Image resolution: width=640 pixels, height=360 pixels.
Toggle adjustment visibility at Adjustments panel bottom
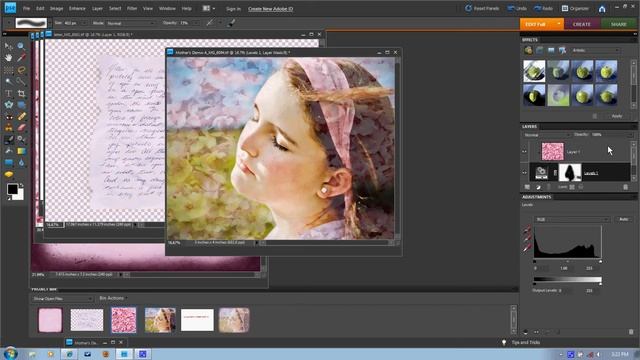click(536, 332)
